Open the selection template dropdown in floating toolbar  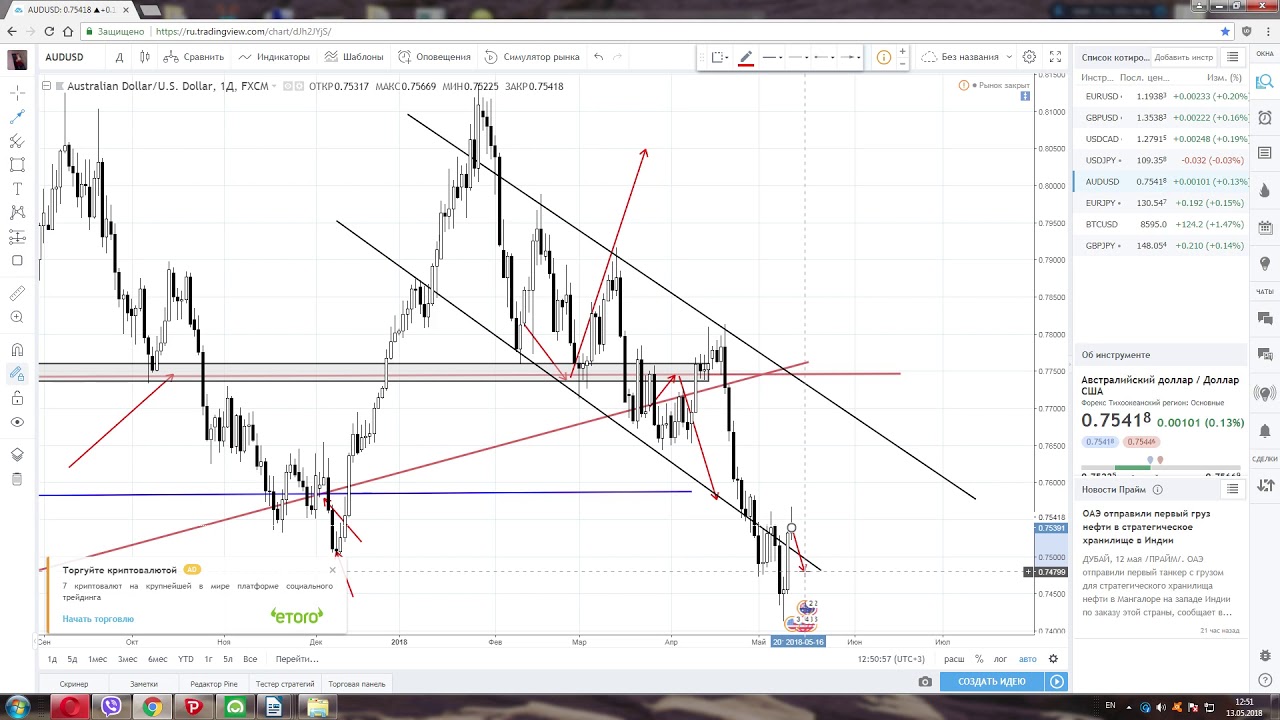(721, 57)
